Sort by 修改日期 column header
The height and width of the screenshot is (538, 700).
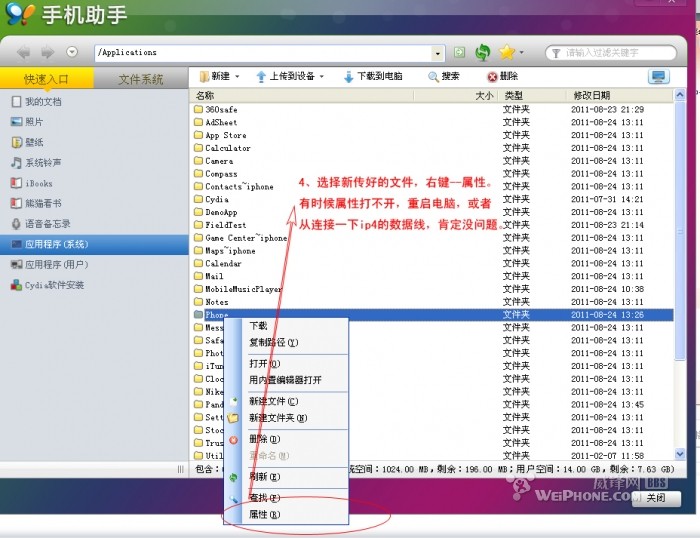click(620, 96)
